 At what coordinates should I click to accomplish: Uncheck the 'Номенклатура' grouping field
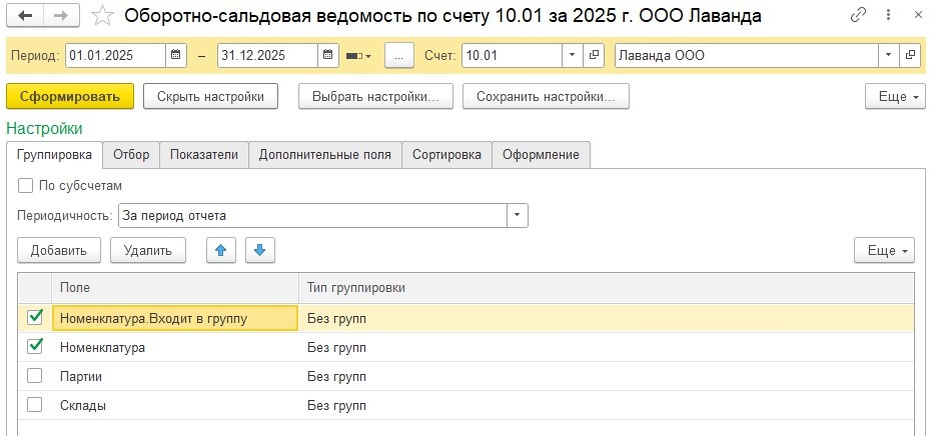(35, 347)
